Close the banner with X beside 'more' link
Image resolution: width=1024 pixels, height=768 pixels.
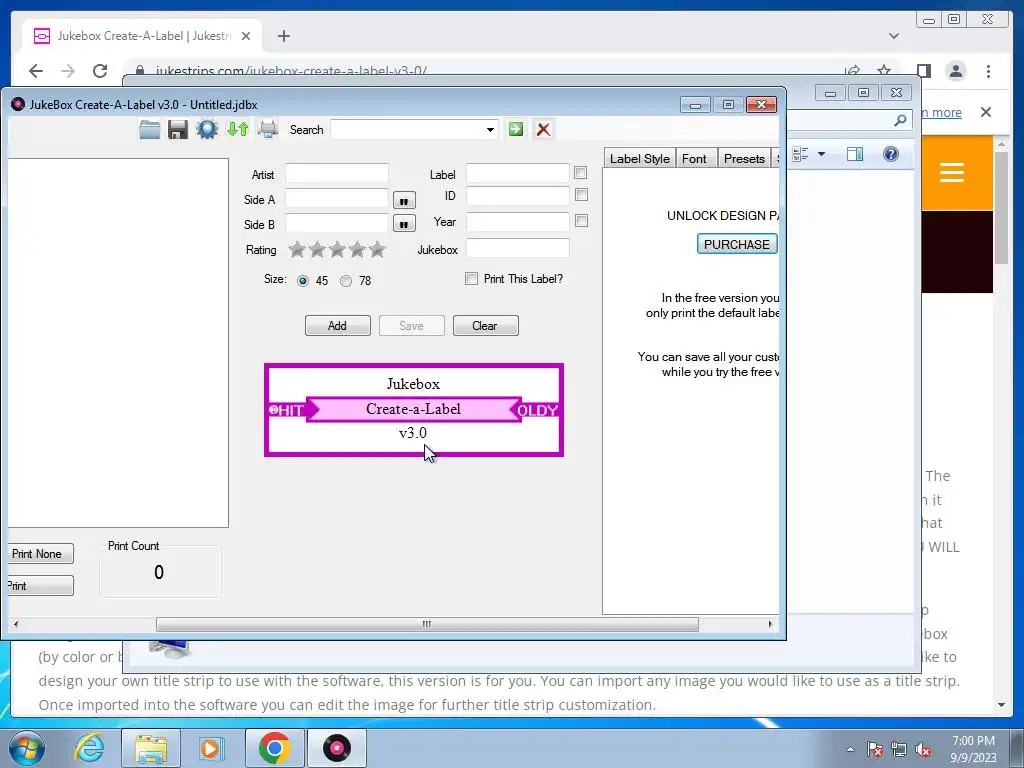986,112
